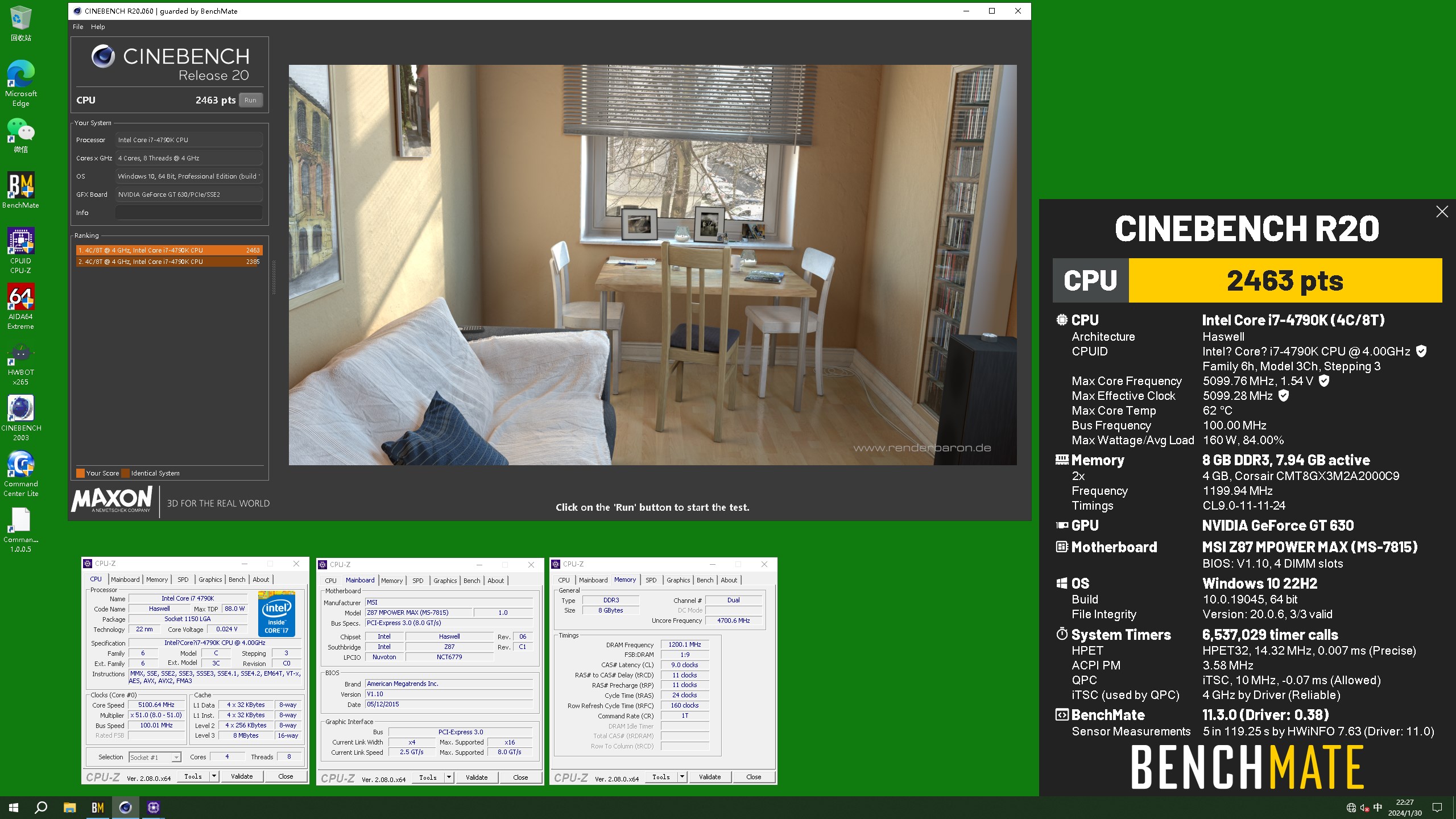1456x819 pixels.
Task: Expand Tools dropdown arrow in first CPU-Z
Action: coord(214,776)
